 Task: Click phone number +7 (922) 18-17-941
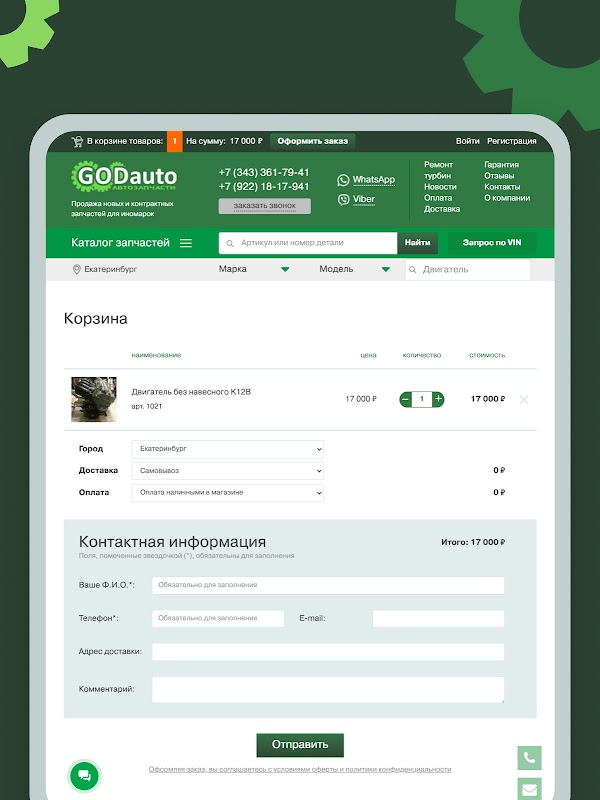tap(264, 187)
